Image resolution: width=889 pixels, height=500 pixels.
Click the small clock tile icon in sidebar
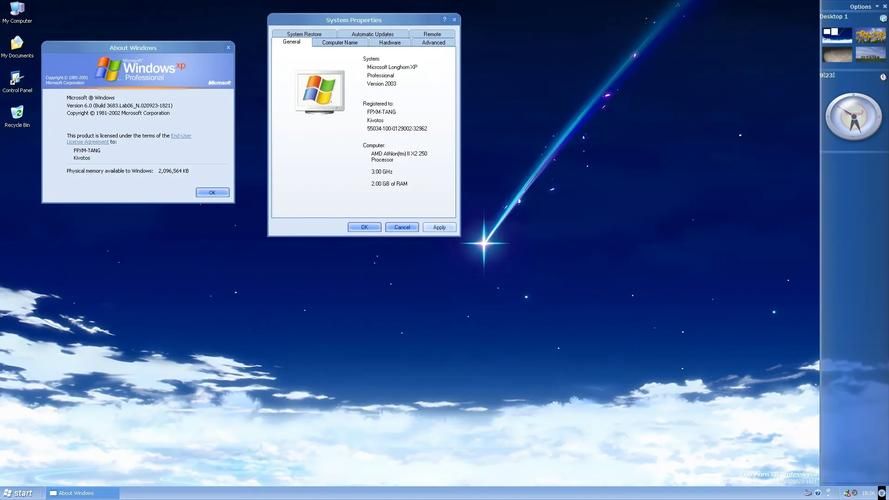(883, 77)
